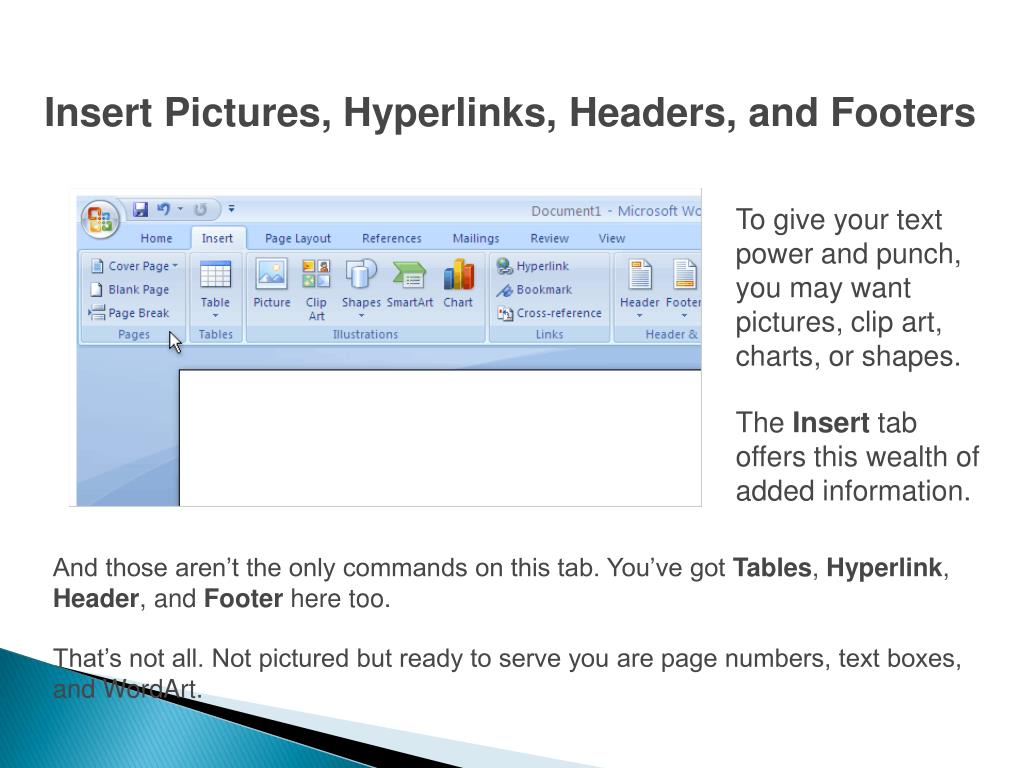The width and height of the screenshot is (1024, 768).
Task: Insert a Blank Page
Action: tap(129, 289)
